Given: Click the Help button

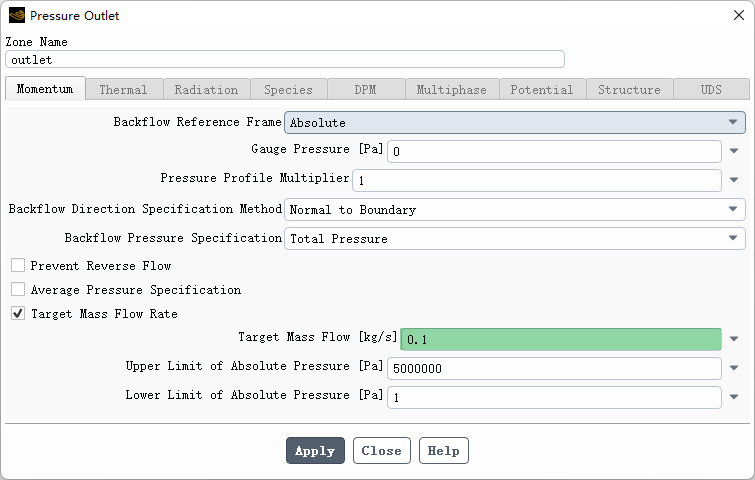Looking at the screenshot, I should coord(443,451).
